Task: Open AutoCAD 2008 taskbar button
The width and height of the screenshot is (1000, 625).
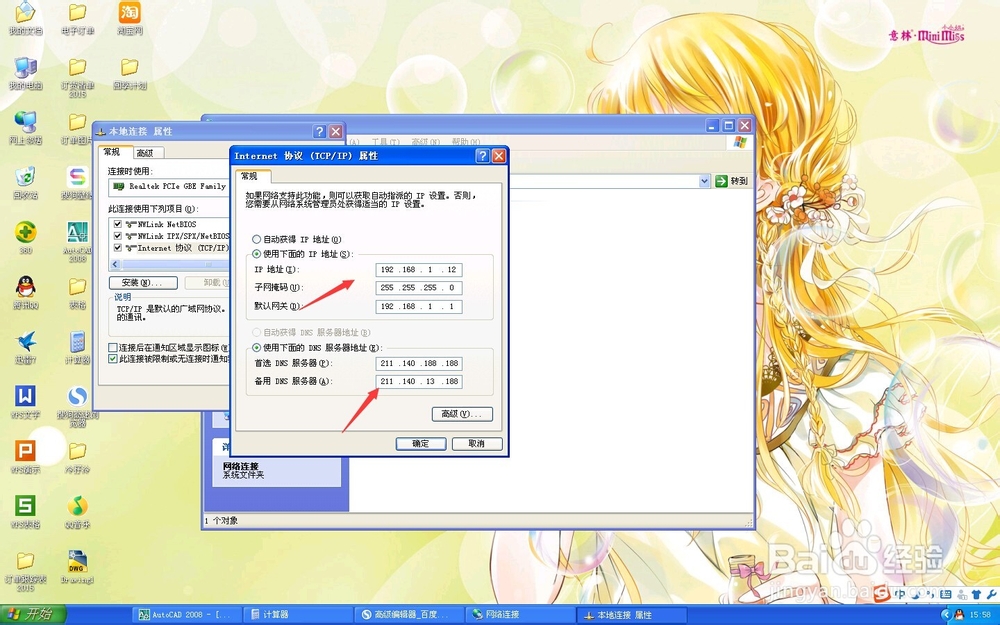Action: click(x=186, y=615)
